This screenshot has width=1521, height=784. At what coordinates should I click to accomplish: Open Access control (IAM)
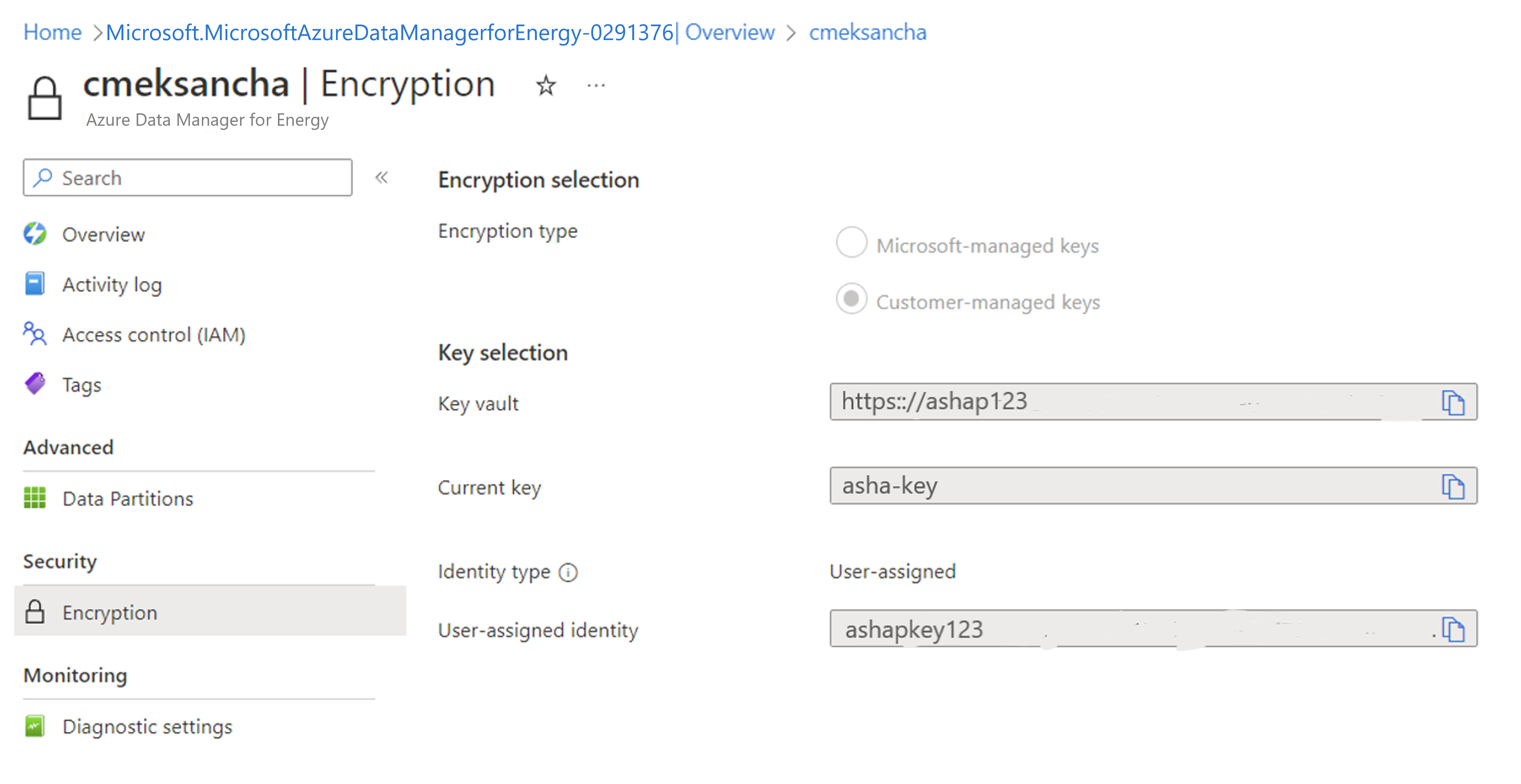[x=154, y=334]
